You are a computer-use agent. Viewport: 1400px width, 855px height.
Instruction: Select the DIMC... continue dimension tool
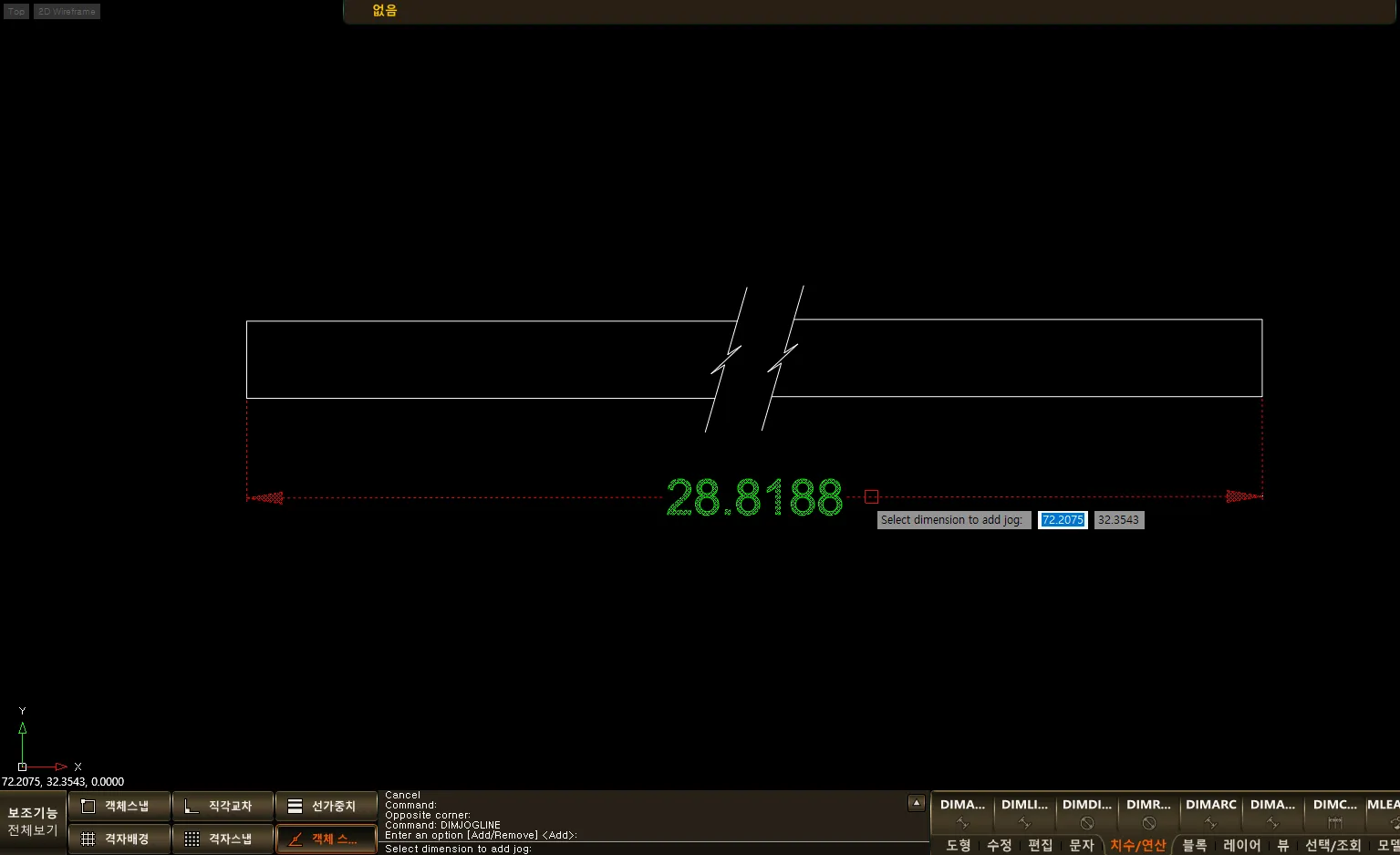pyautogui.click(x=1335, y=813)
